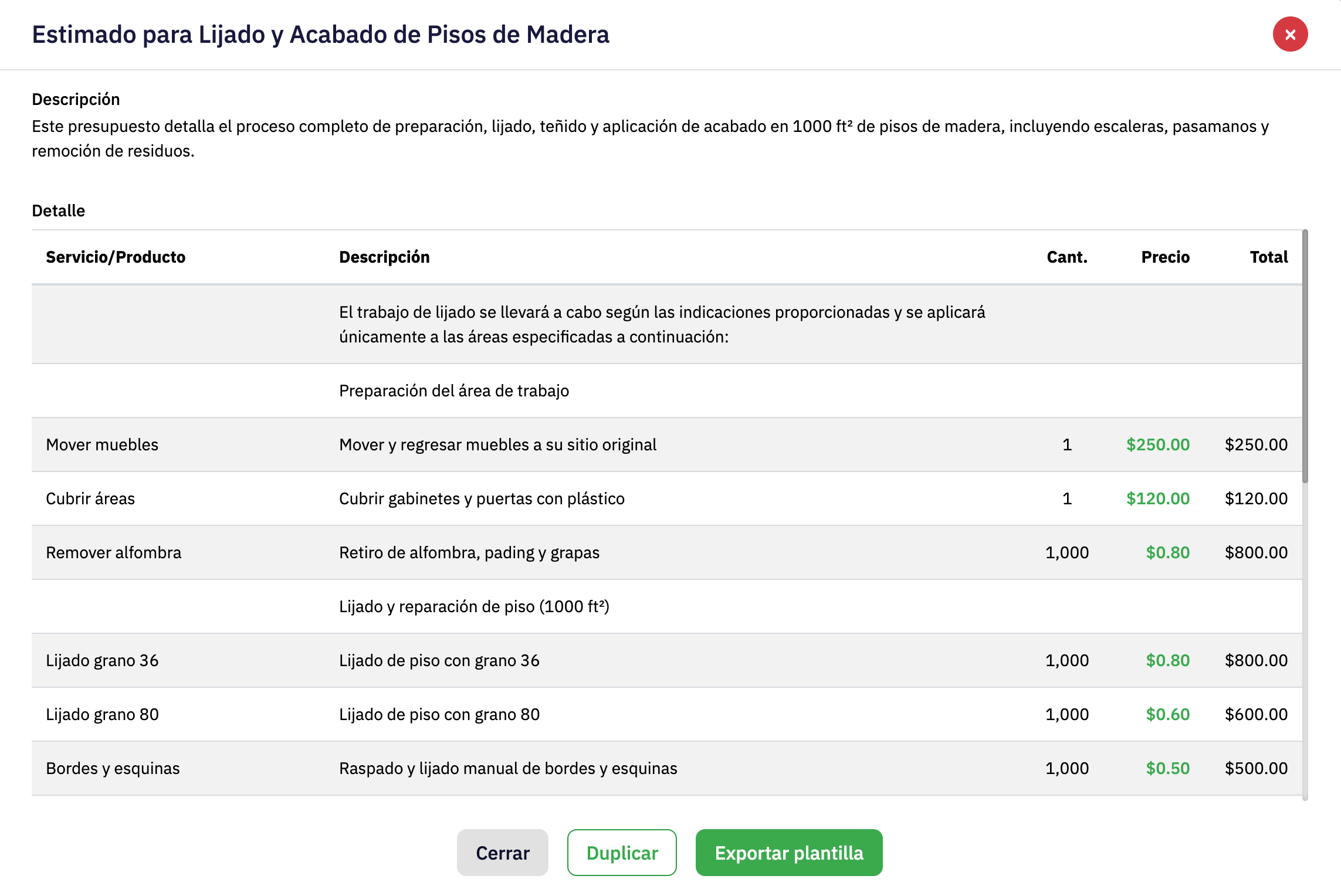
Task: Click the $0.50 price for Bordes y esquinas
Action: pyautogui.click(x=1167, y=768)
